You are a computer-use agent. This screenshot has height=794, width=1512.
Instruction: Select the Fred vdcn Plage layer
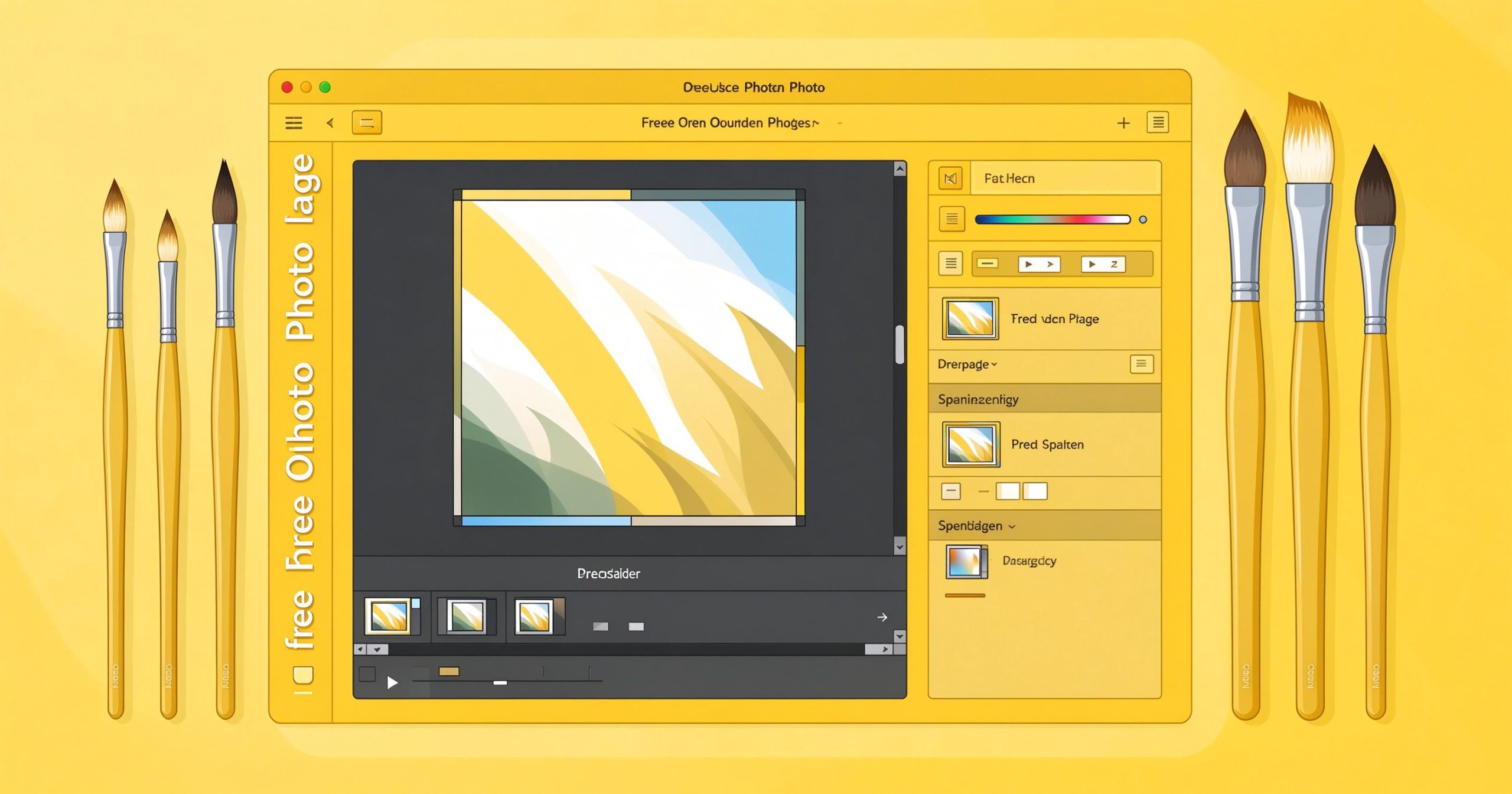point(1044,319)
